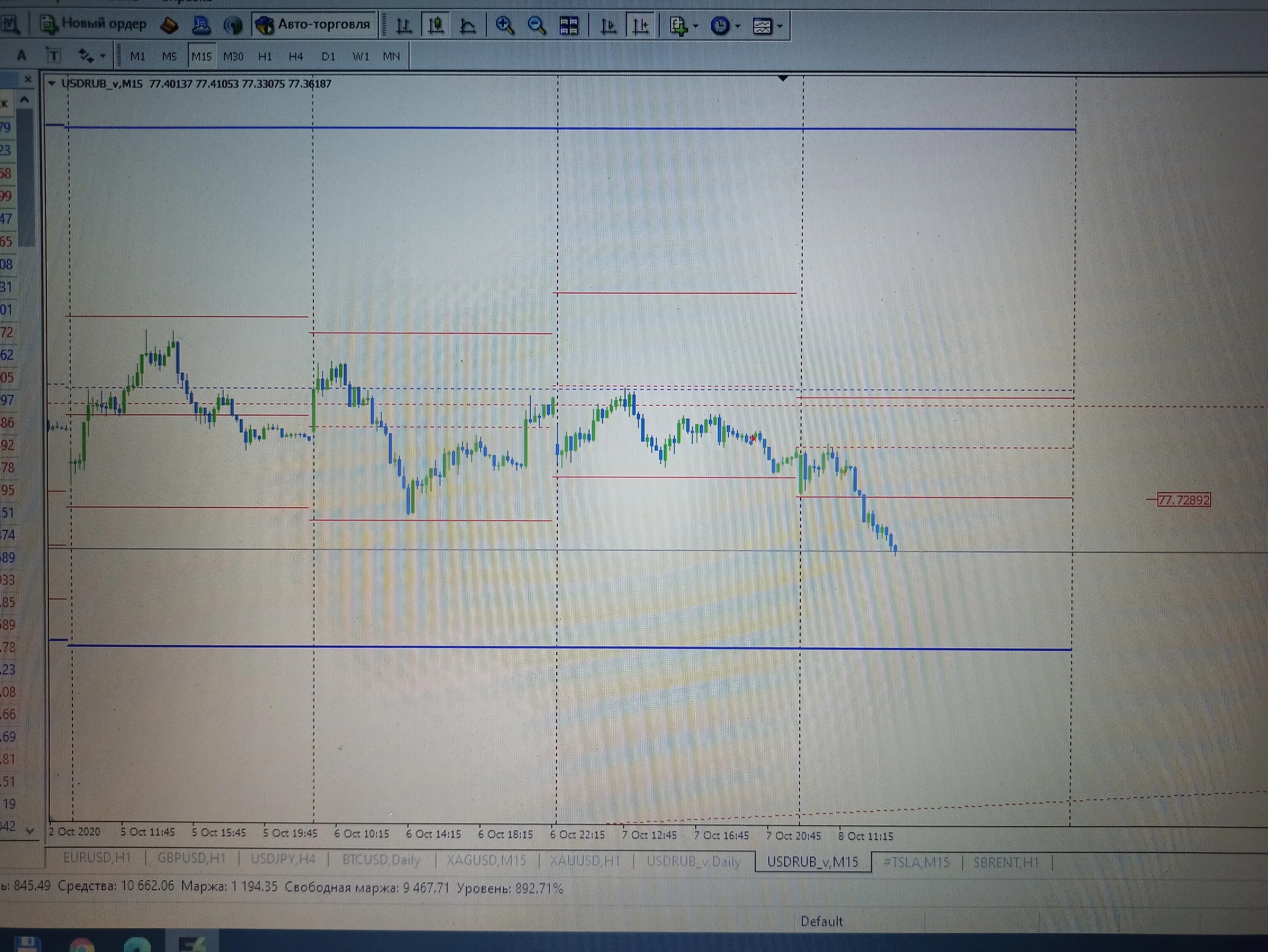This screenshot has height=952, width=1268.
Task: Switch timeframe to H1
Action: point(265,56)
